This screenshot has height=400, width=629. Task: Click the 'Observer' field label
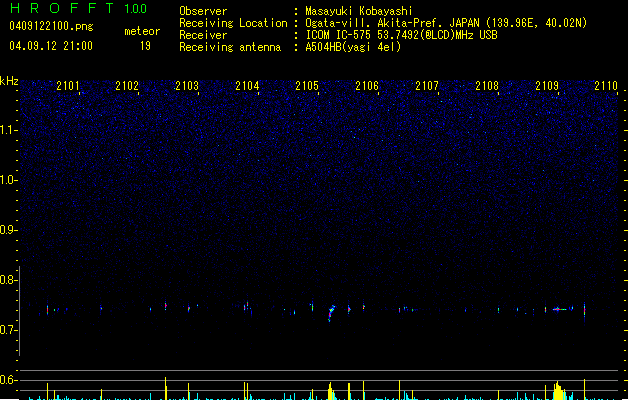203,11
